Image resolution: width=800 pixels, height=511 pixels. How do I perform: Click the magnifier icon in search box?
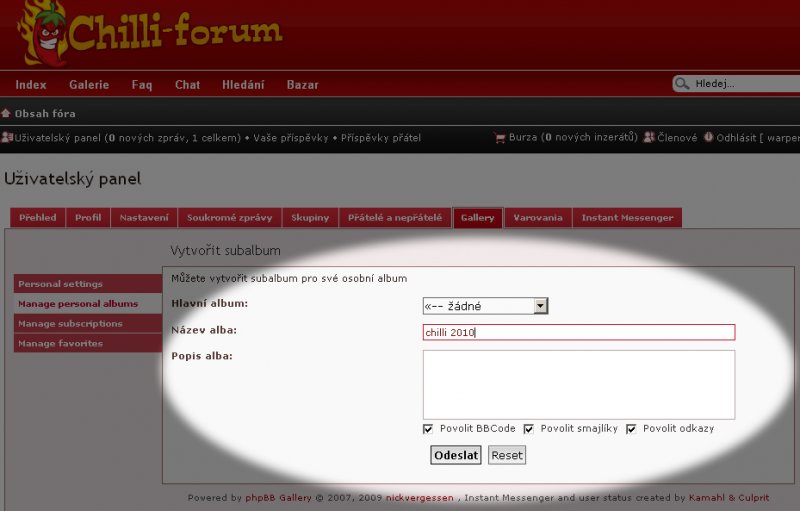pyautogui.click(x=682, y=84)
